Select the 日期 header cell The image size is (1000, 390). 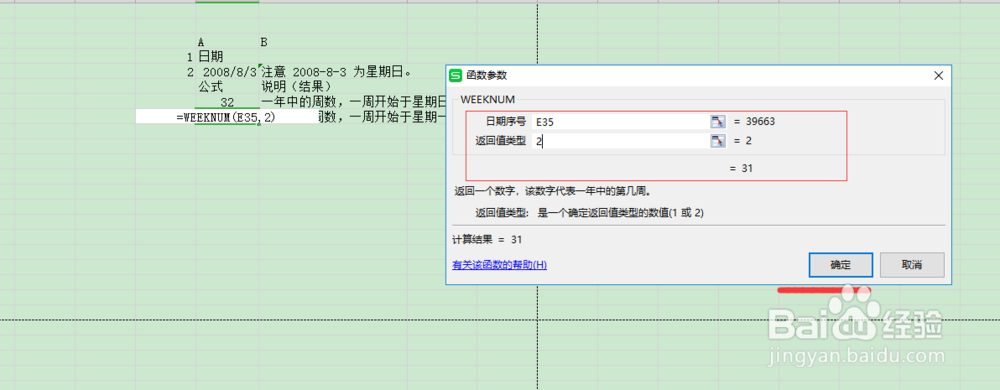coord(210,57)
